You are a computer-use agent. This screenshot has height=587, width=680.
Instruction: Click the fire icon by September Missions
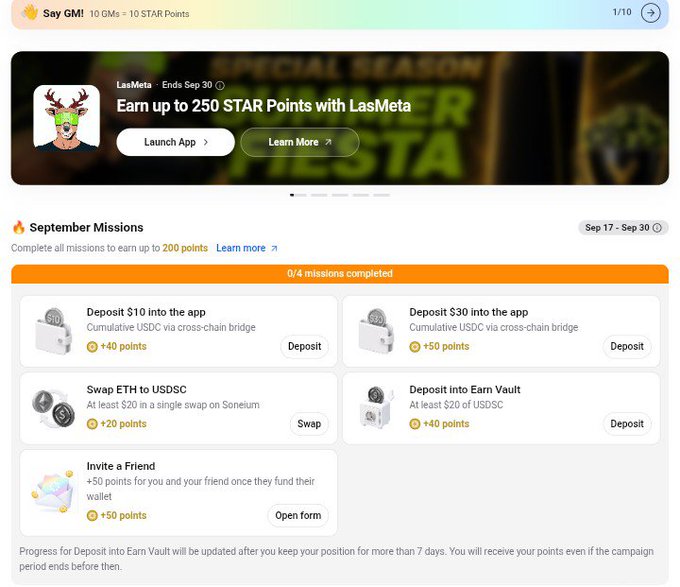(x=19, y=227)
